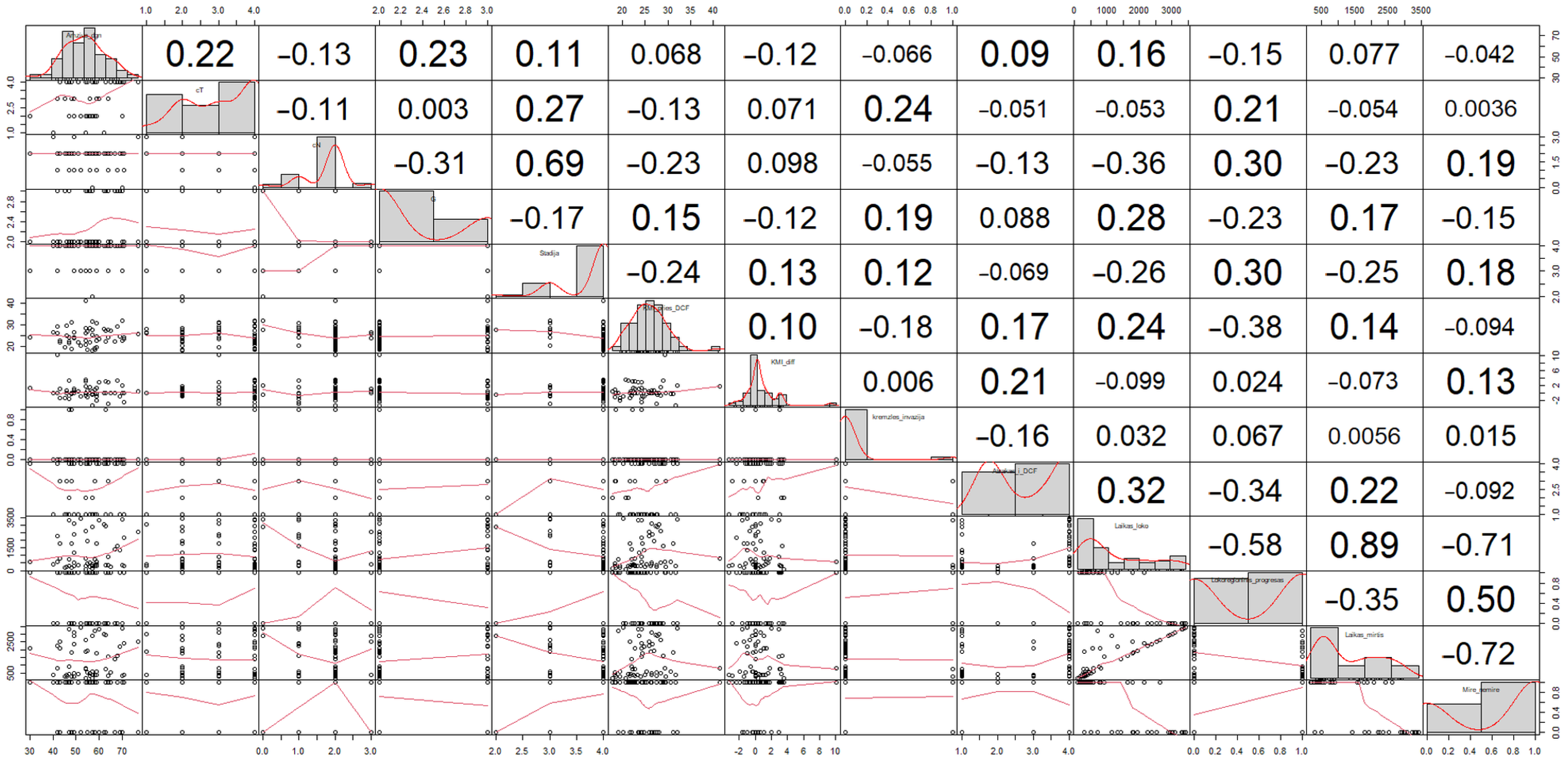Click the 0.69 correlation coefficient cell
The width and height of the screenshot is (1568, 761).
pos(549,163)
